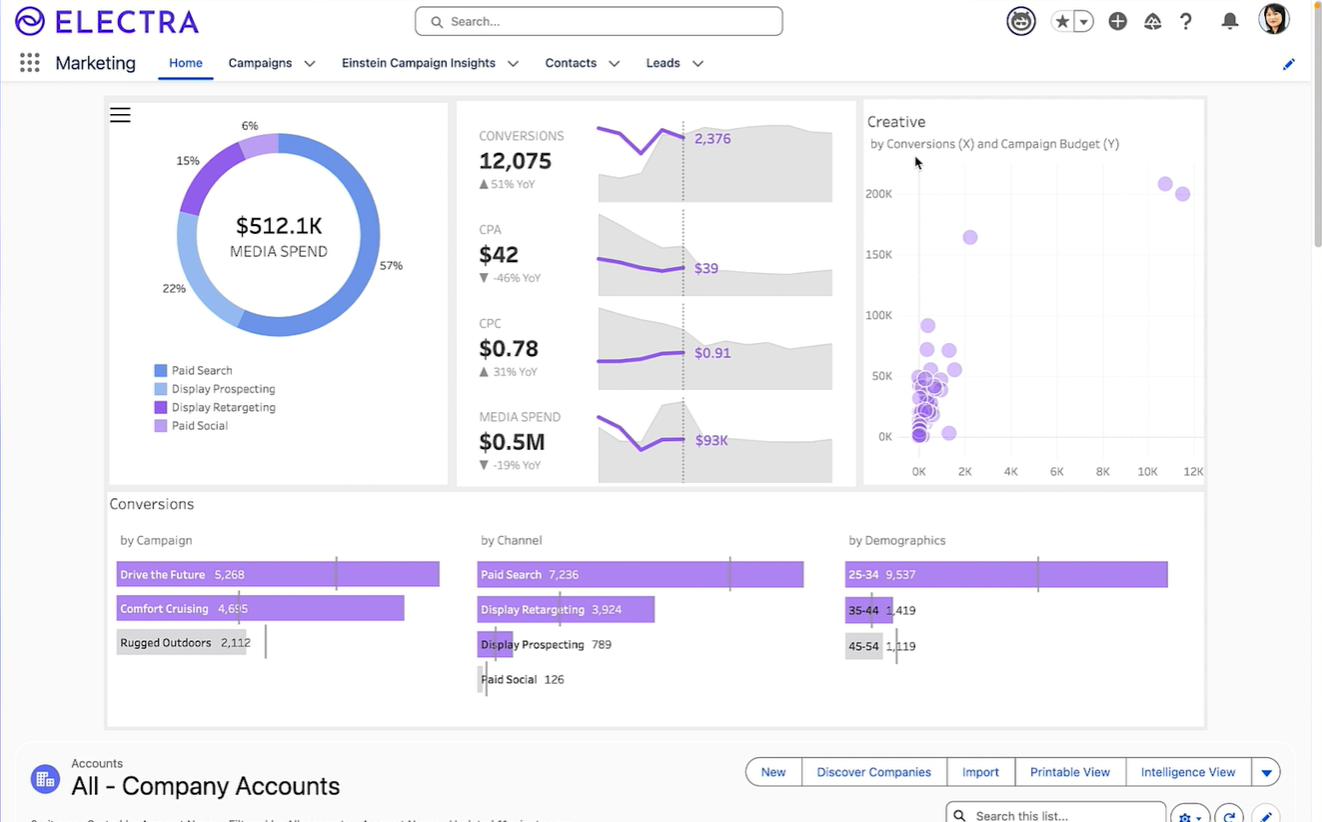Expand the favorites list dropdown arrow
The width and height of the screenshot is (1322, 822).
pyautogui.click(x=1083, y=21)
